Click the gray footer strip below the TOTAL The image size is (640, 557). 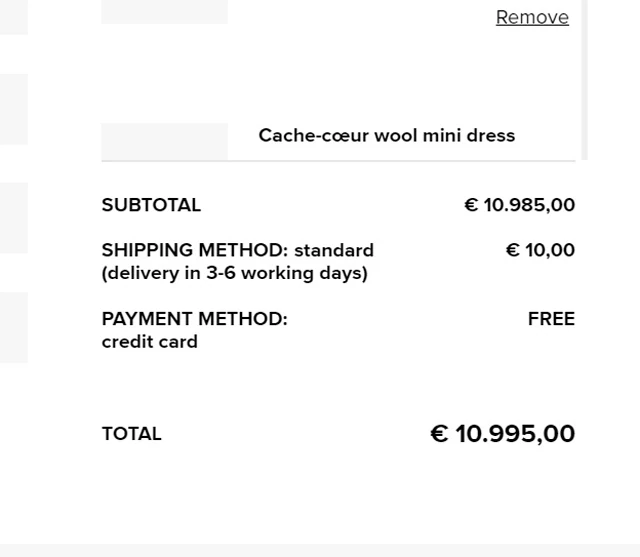click(320, 550)
